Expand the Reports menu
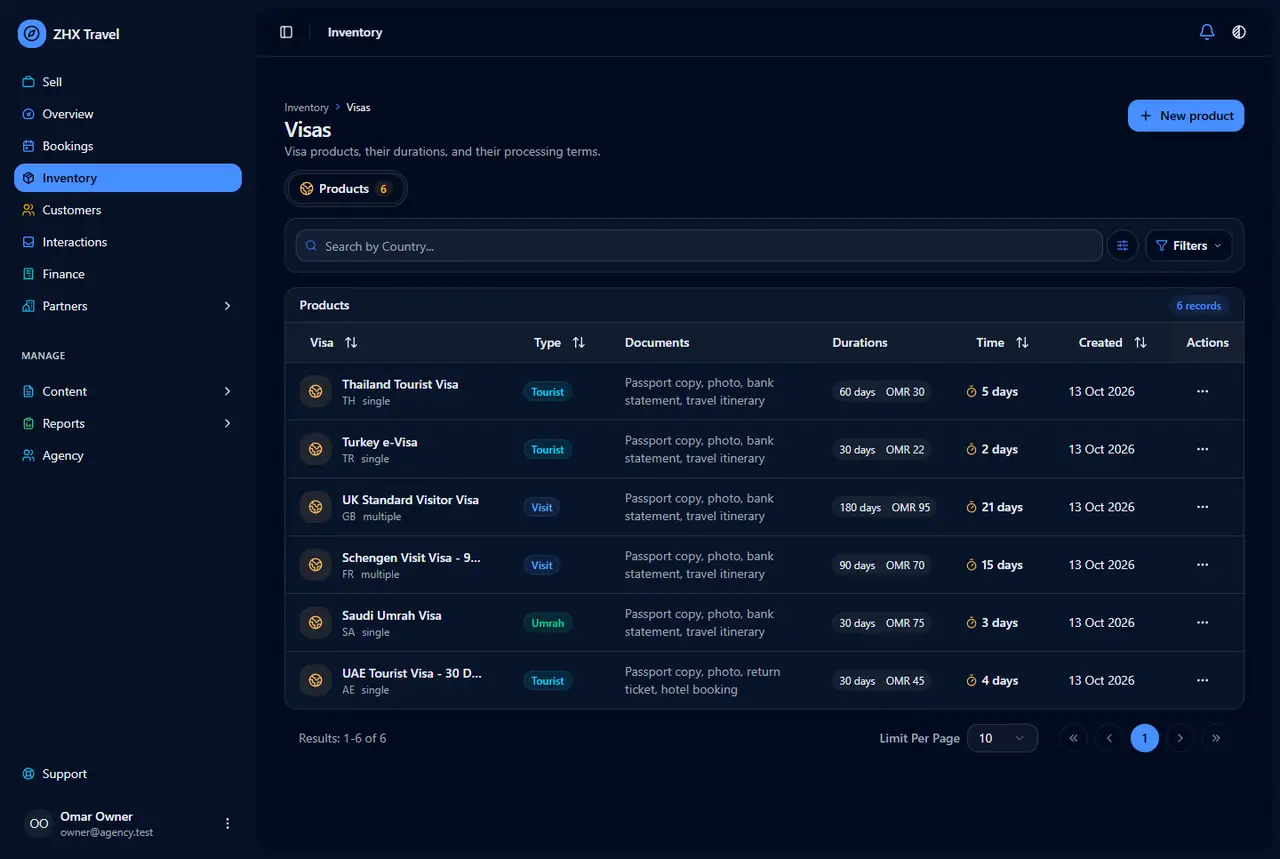 tap(128, 424)
